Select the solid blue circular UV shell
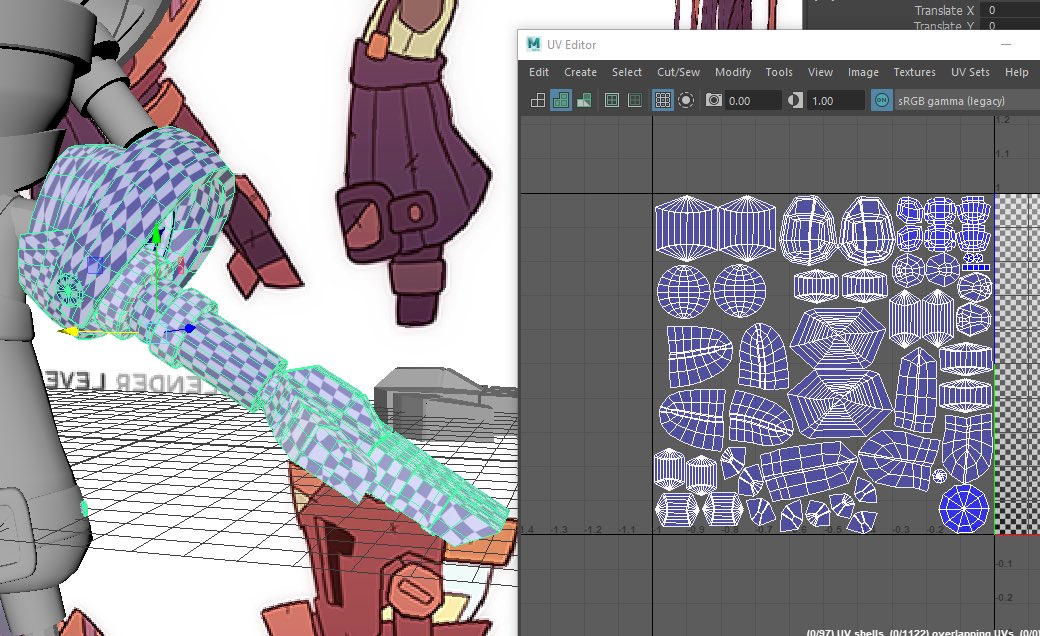Viewport: 1040px width, 636px height. coord(964,508)
